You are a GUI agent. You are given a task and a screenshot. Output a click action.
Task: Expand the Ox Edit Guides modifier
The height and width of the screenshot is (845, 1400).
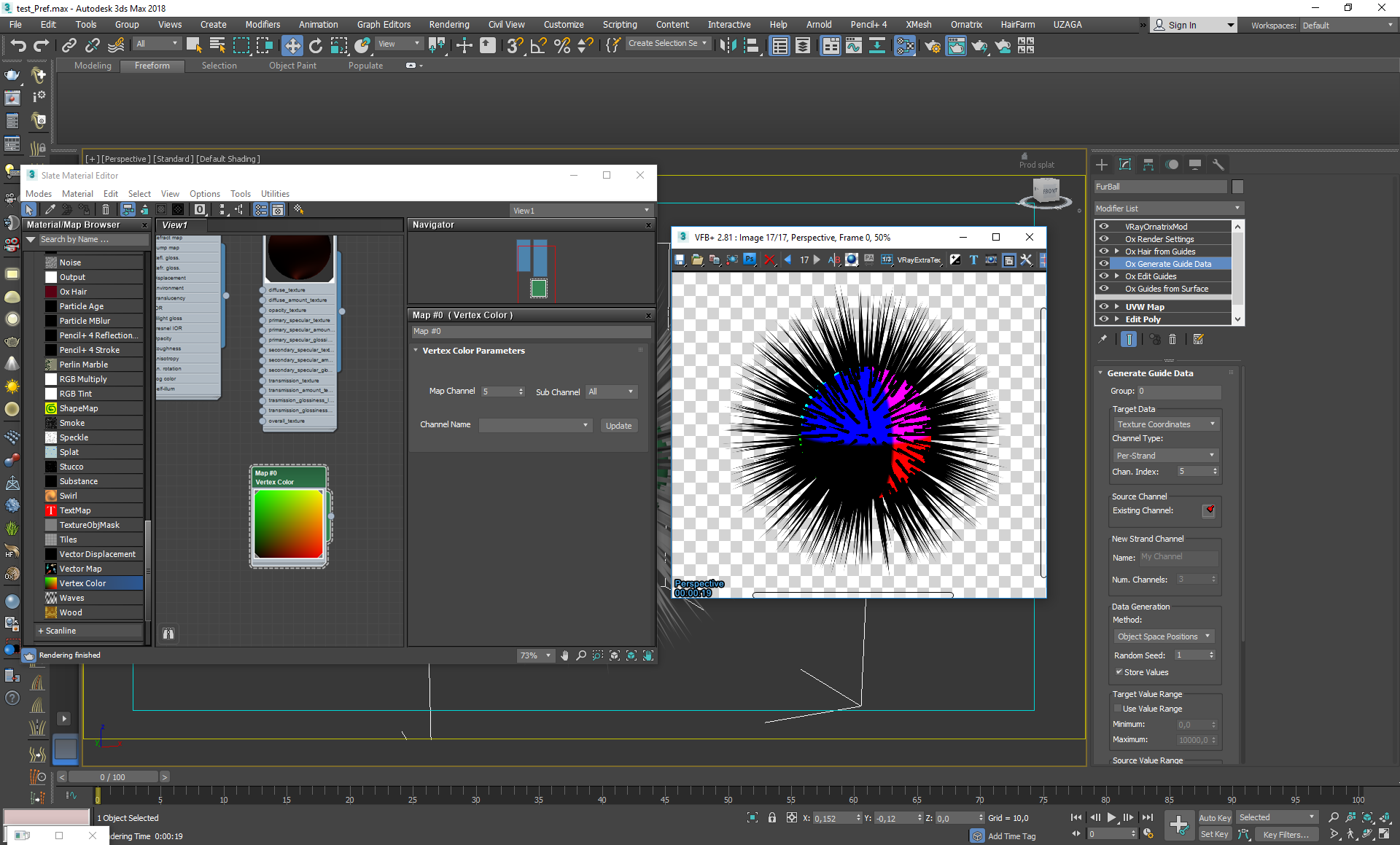click(1116, 276)
